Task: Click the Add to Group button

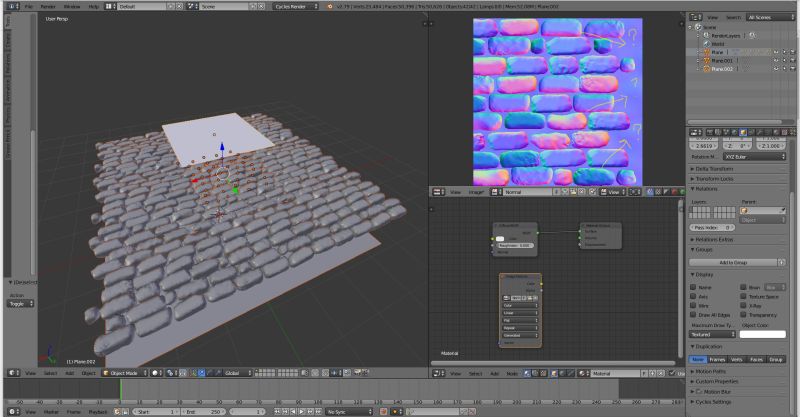Action: point(733,262)
